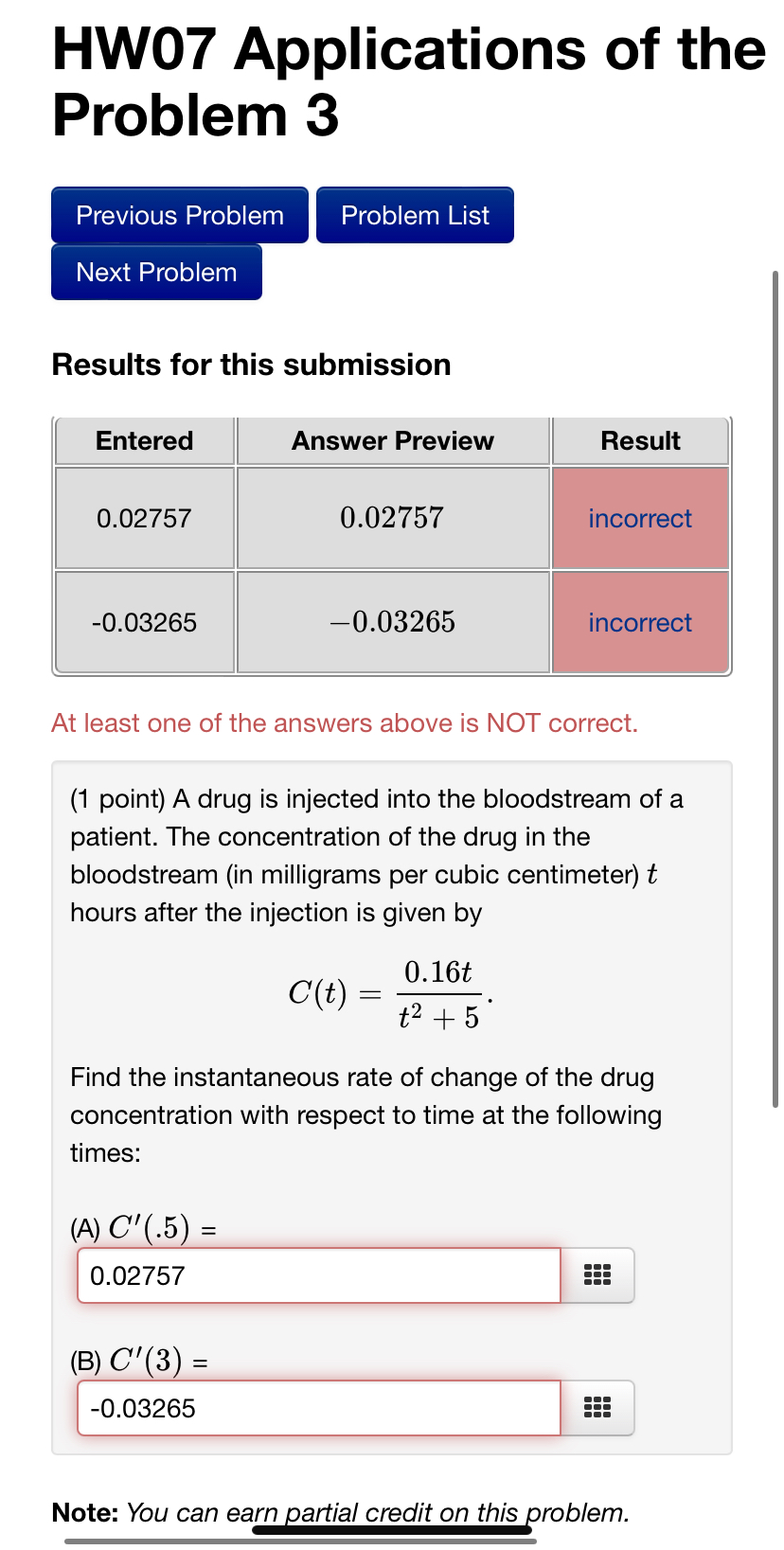Click the equation editor icon beside 0.02757
The height and width of the screenshot is (1550, 784).
598,1275
